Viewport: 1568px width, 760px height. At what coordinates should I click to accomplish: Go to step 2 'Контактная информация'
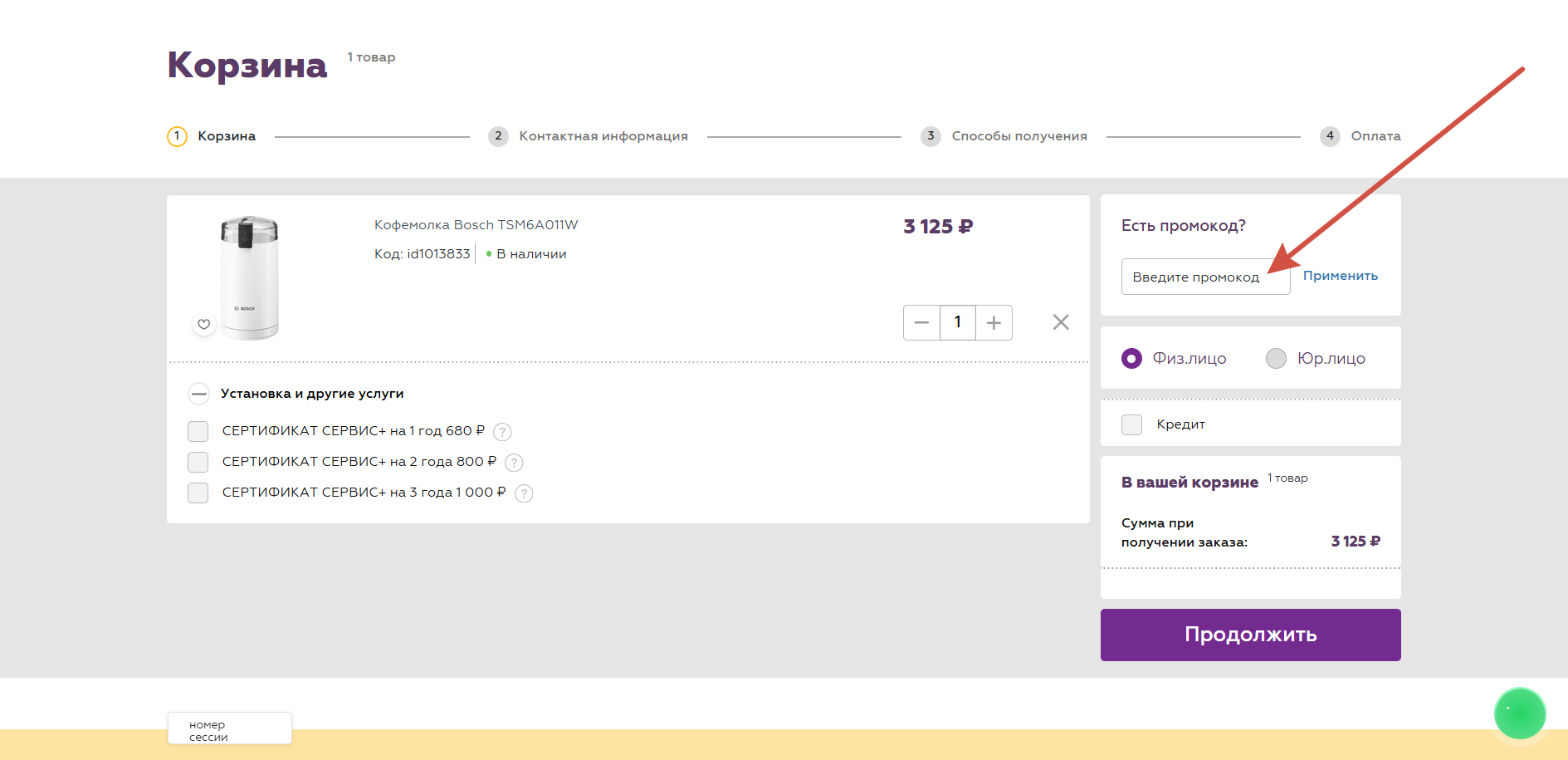point(589,136)
